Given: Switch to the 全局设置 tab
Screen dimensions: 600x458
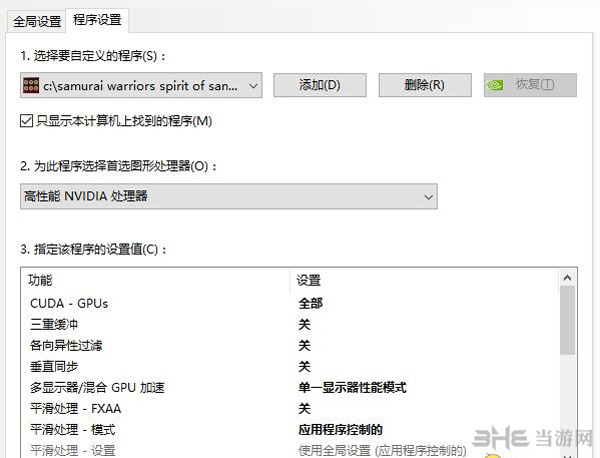Looking at the screenshot, I should [x=37, y=21].
